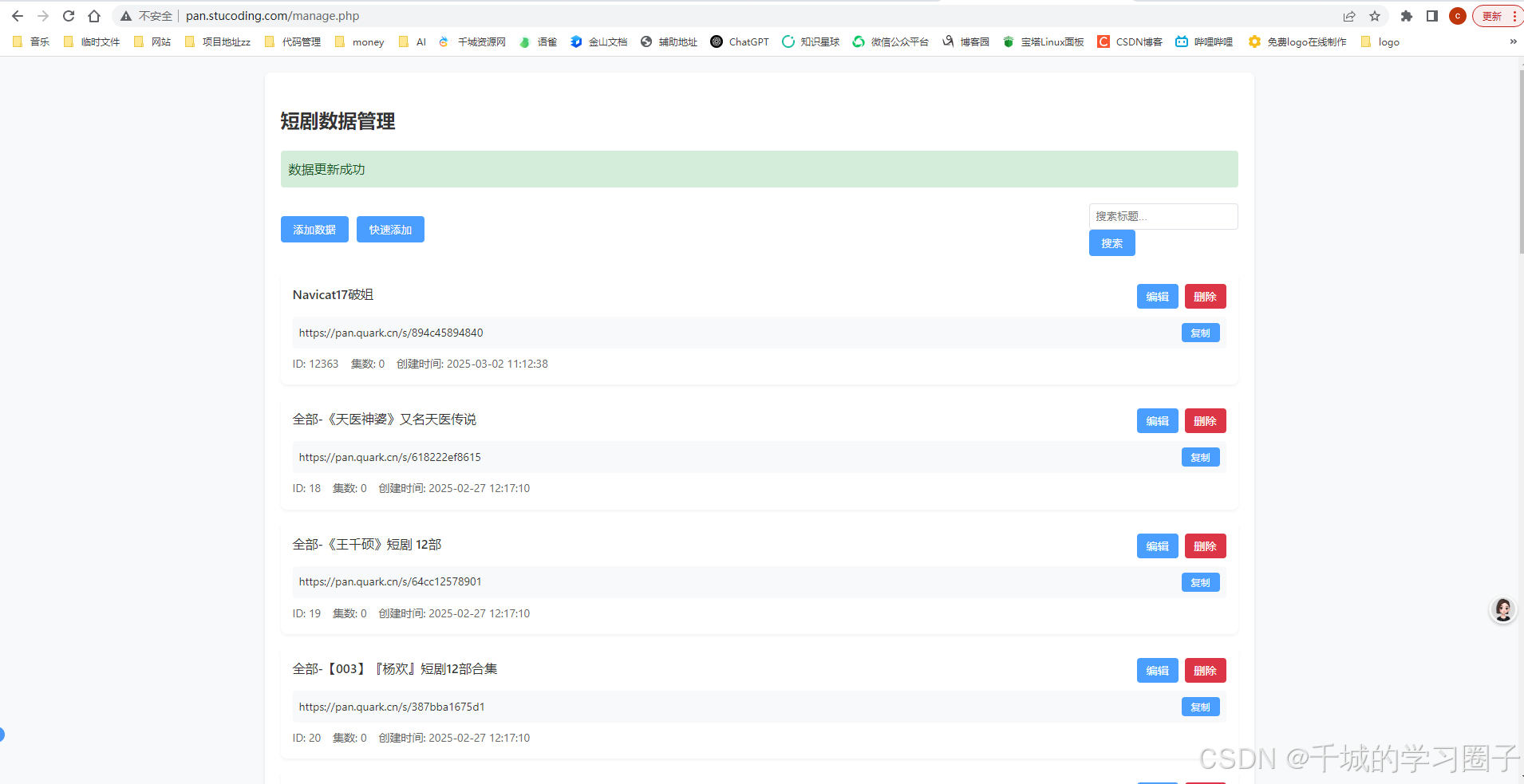Reload the page
This screenshot has height=784, width=1524.
coord(69,16)
